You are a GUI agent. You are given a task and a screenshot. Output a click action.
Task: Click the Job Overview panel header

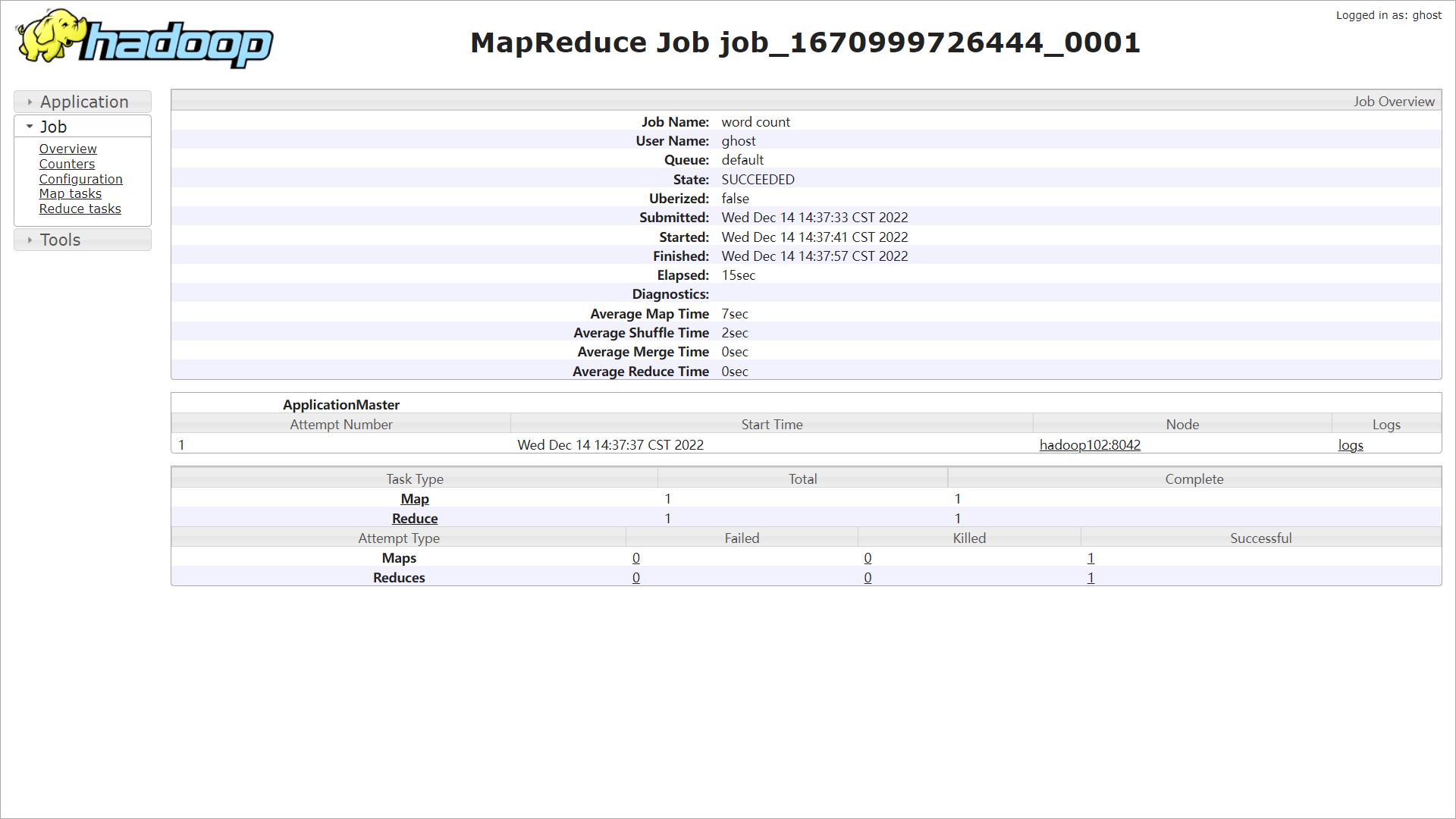tap(1393, 102)
